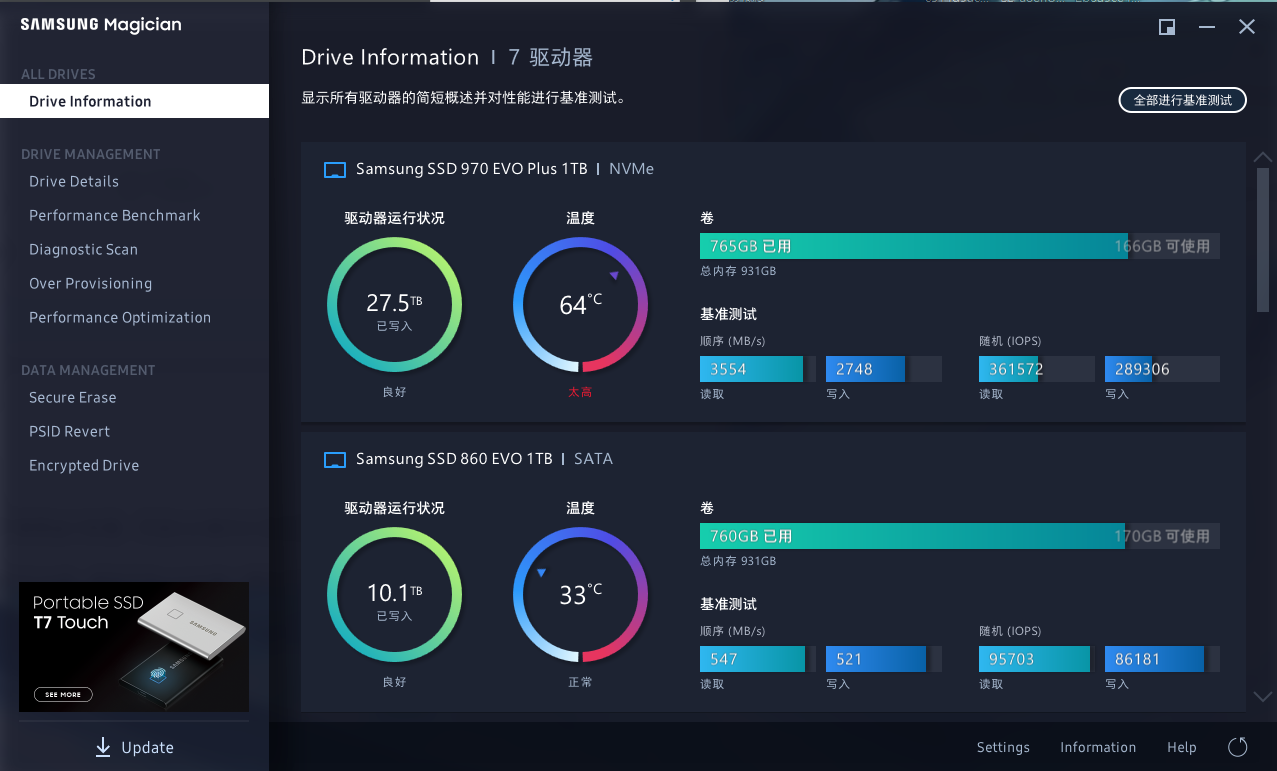Image resolution: width=1277 pixels, height=771 pixels.
Task: Click the 860 EVO 760GB volume bar
Action: pyautogui.click(x=960, y=536)
